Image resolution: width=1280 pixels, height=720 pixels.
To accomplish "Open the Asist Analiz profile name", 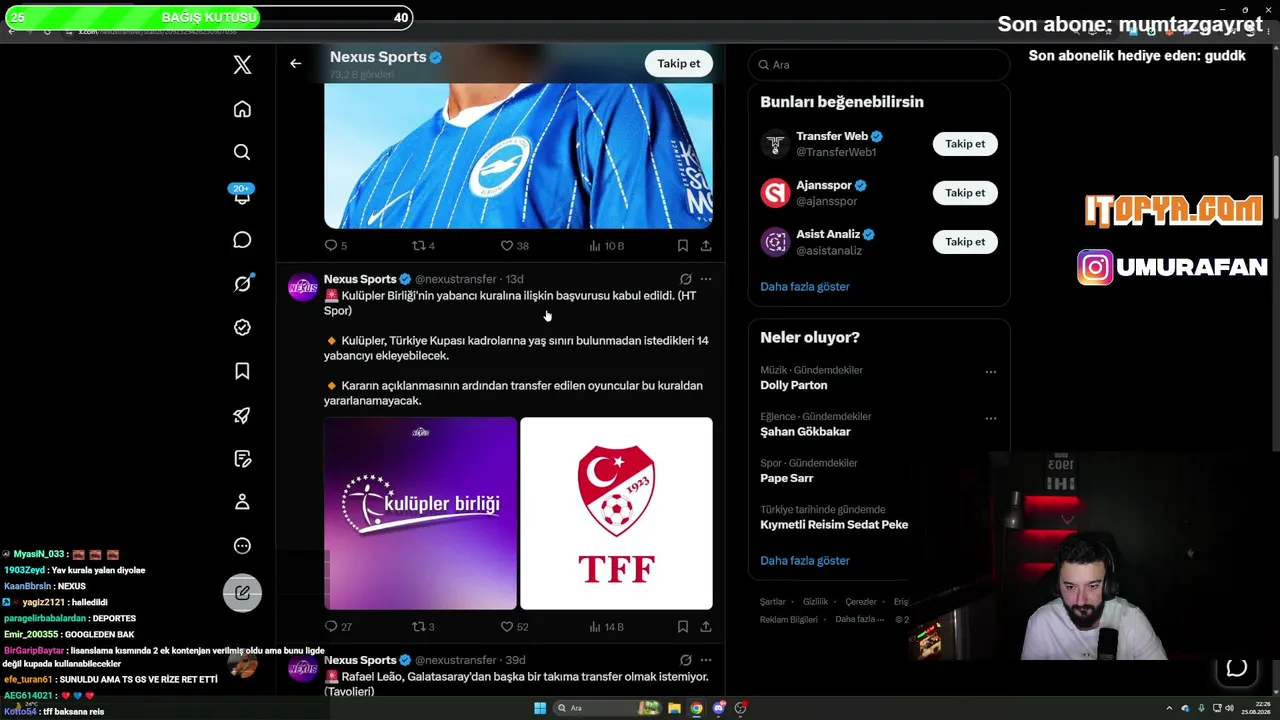I will pos(828,234).
